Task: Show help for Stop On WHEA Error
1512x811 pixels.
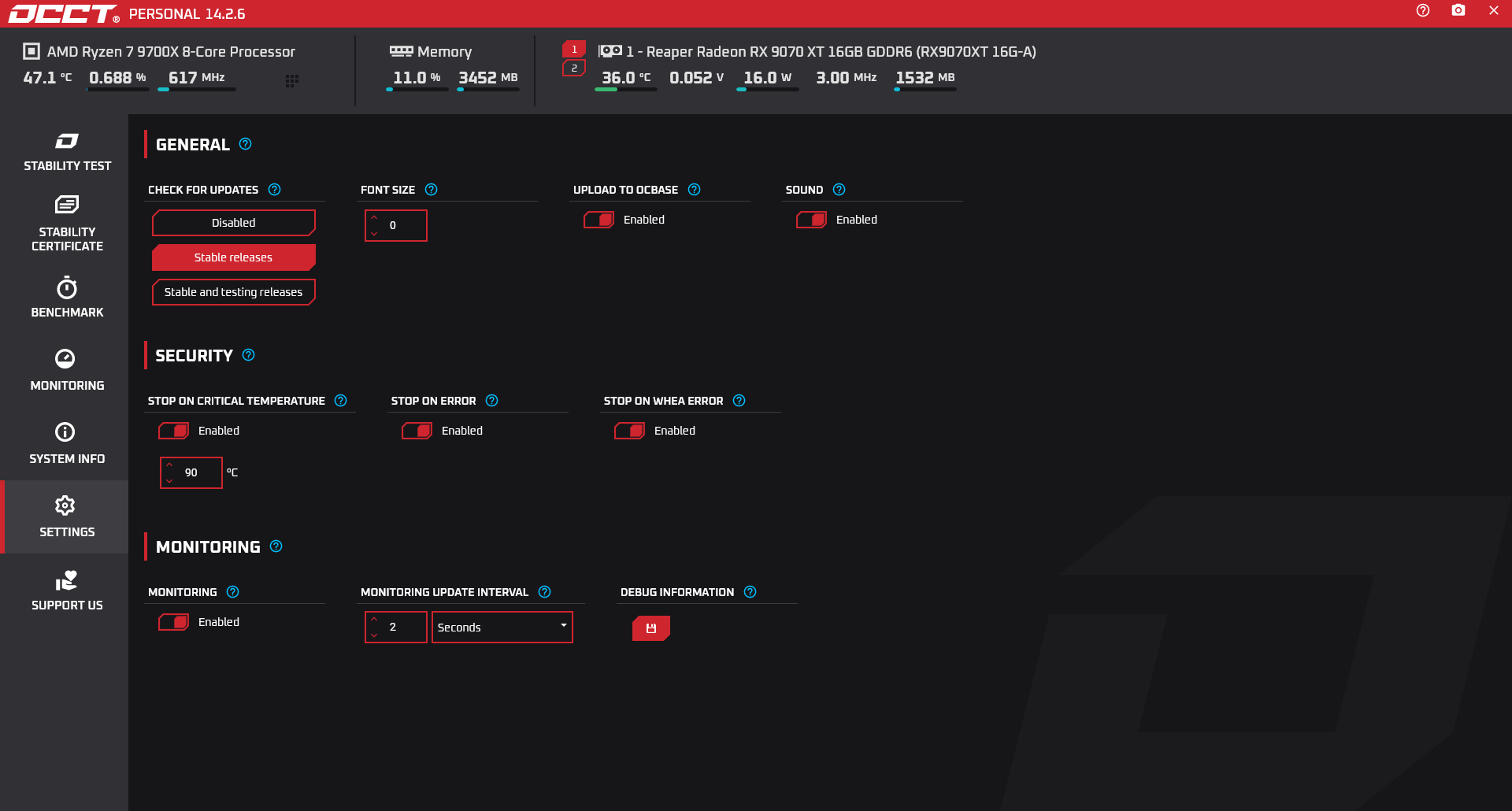Action: click(x=739, y=401)
